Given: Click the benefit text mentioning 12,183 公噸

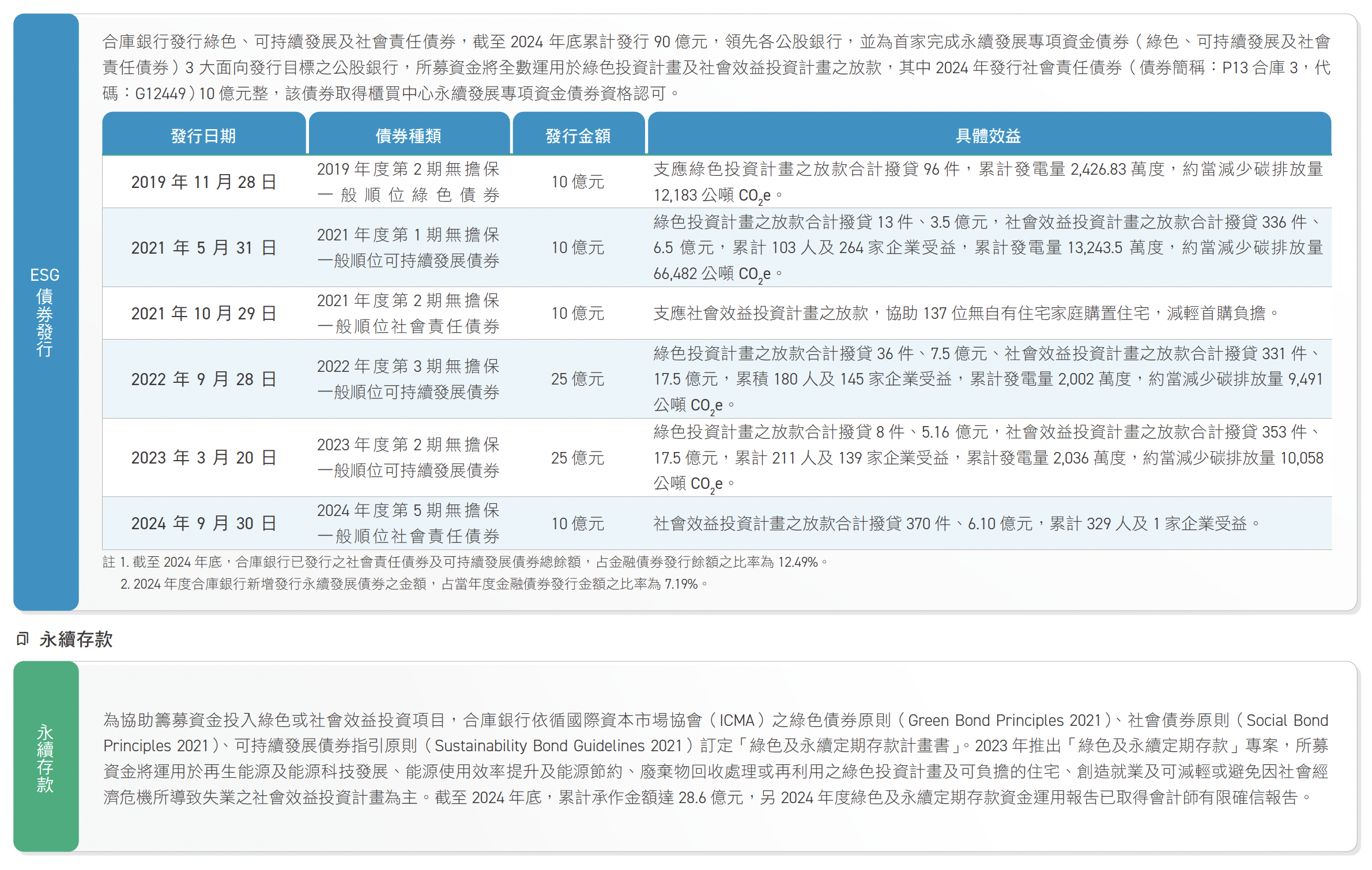Looking at the screenshot, I should 988,182.
